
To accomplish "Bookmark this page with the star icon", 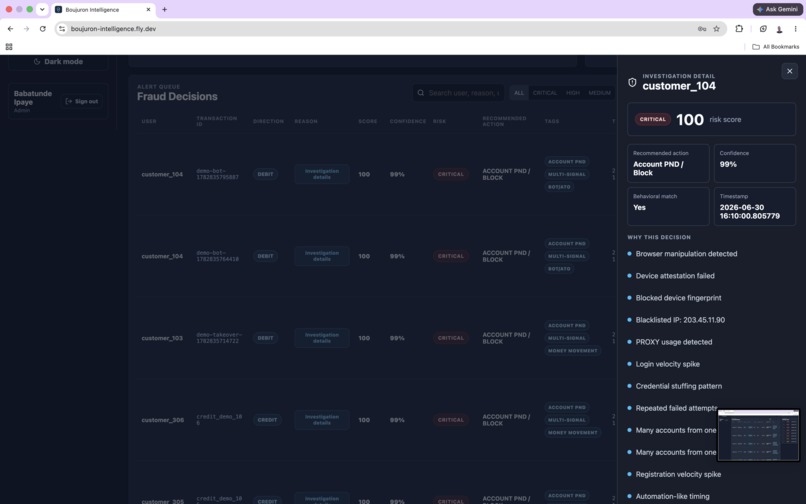I will 716,29.
